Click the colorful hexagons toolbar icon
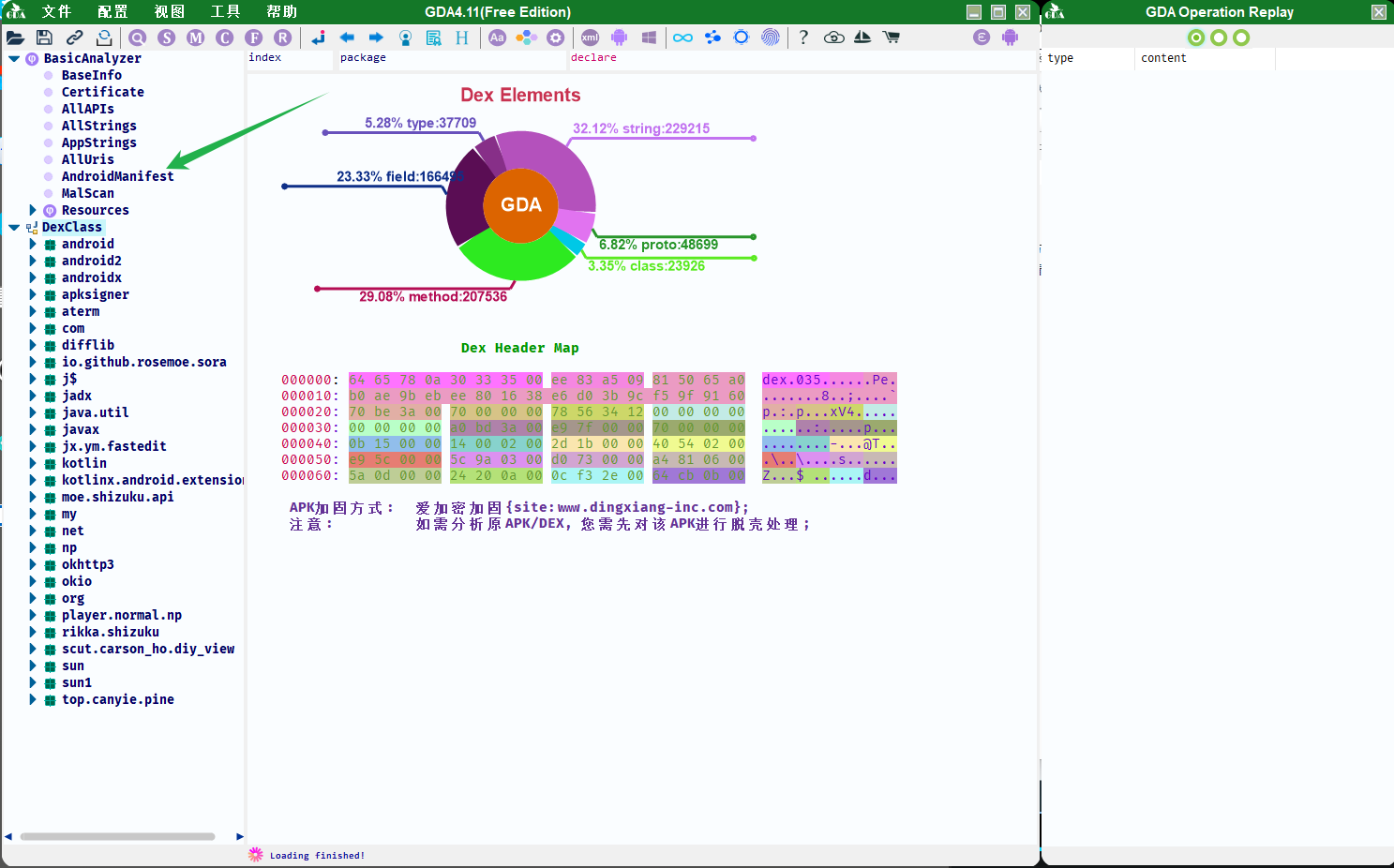Screen dimensions: 1394x868 tap(527, 37)
